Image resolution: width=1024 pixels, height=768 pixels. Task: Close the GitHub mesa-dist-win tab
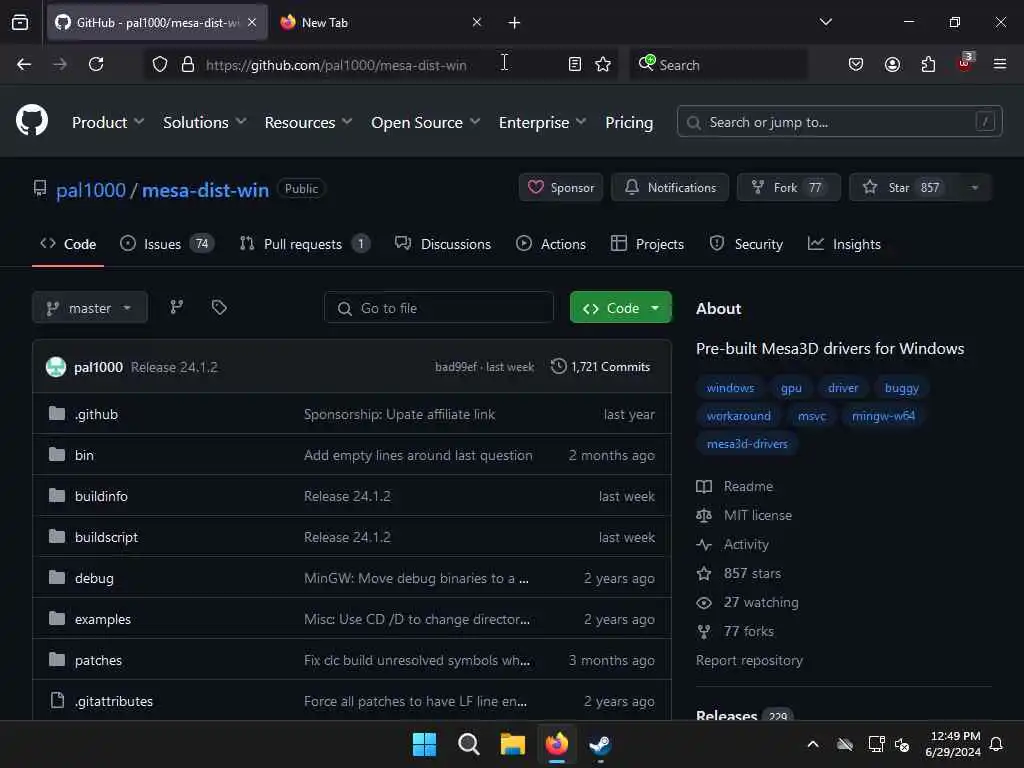click(x=252, y=22)
